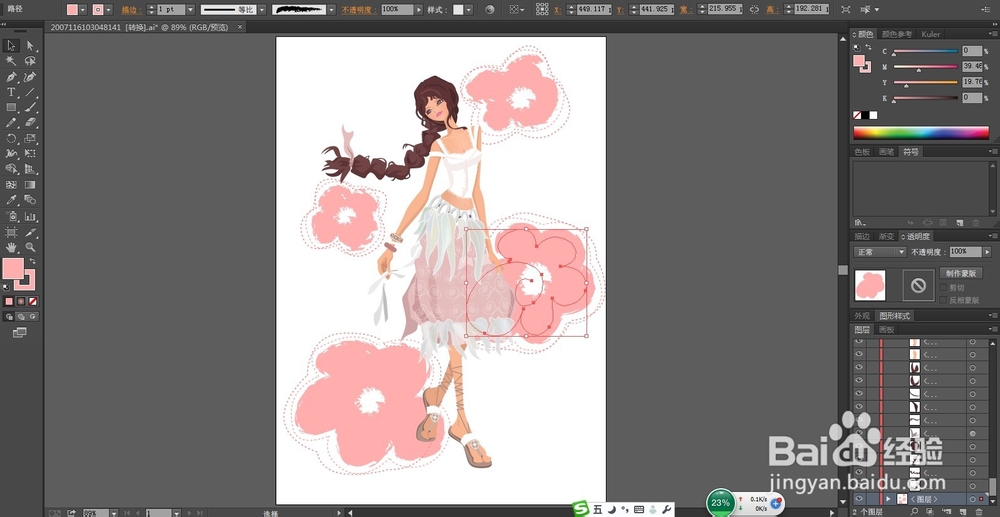Click the 制作蒙版 (Make Mask) button
Image resolution: width=1000 pixels, height=517 pixels.
961,273
